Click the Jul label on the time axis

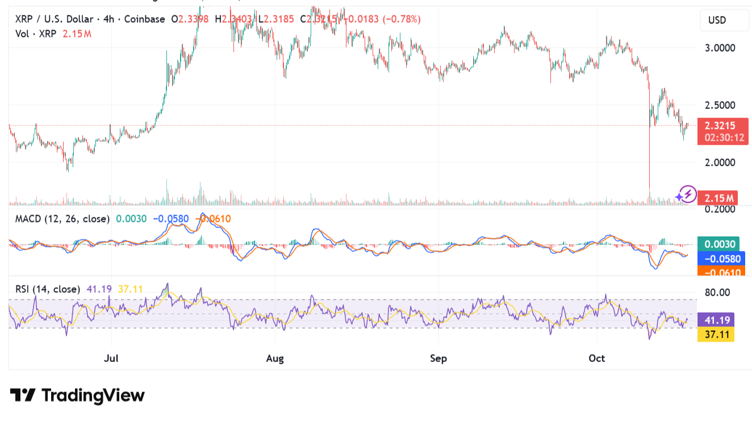[111, 357]
